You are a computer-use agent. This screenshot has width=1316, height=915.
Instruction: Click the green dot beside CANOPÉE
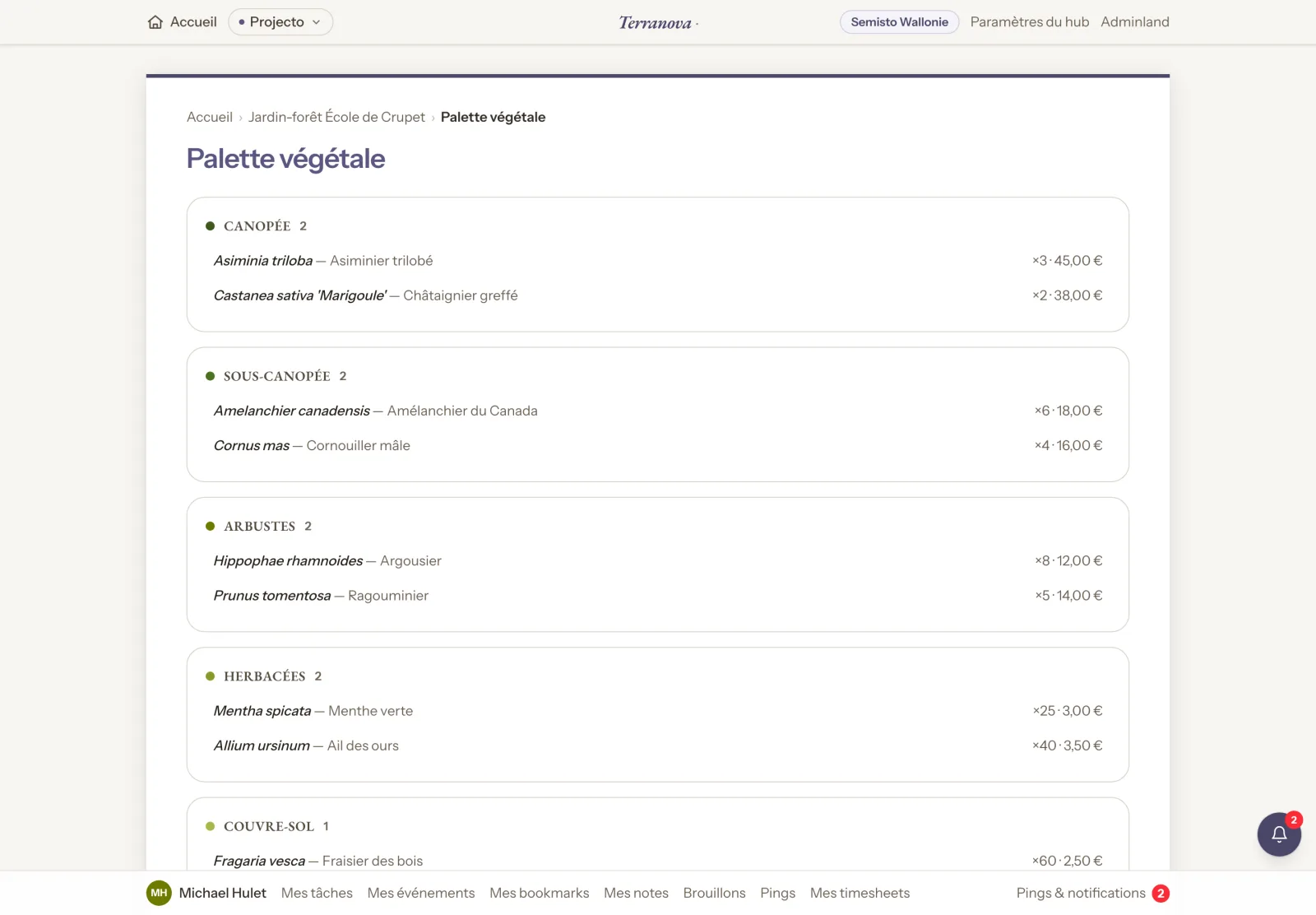click(x=210, y=226)
